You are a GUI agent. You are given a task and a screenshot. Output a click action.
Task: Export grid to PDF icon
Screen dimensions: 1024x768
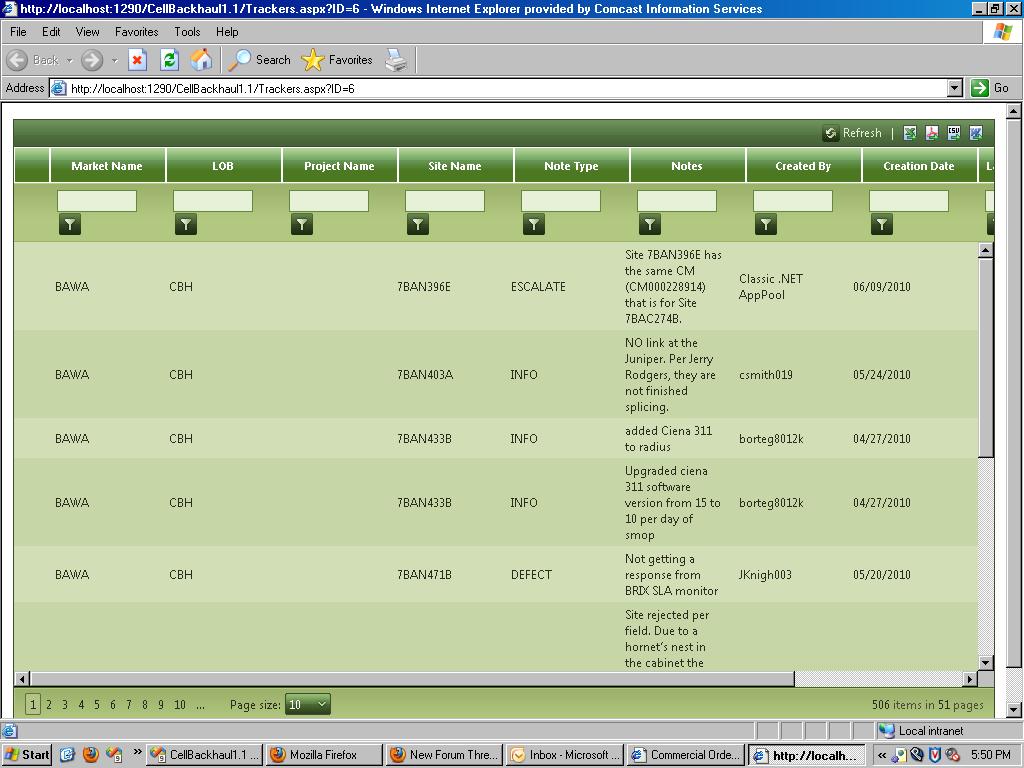pos(932,133)
